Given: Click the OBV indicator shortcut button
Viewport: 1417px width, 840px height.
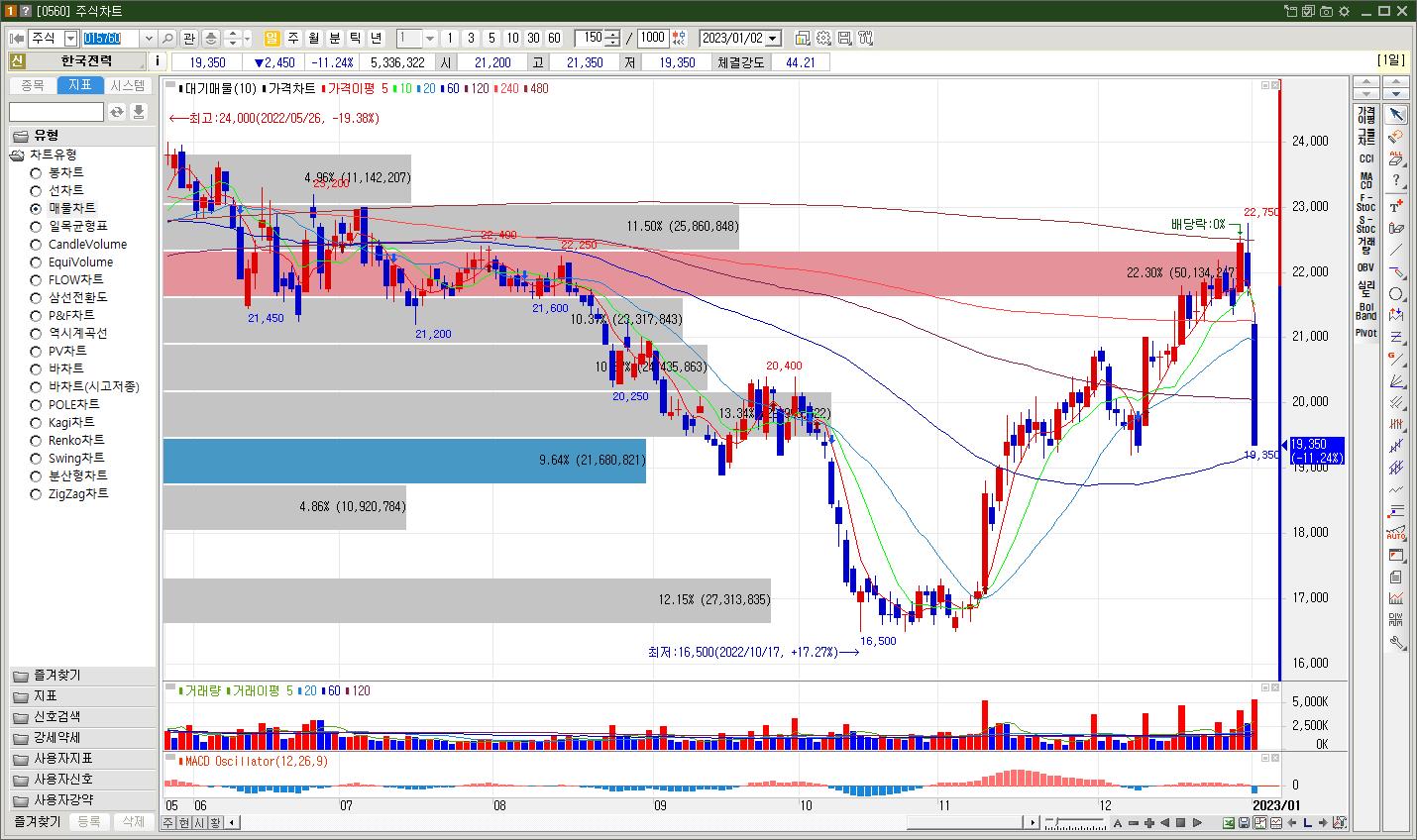Looking at the screenshot, I should pyautogui.click(x=1366, y=267).
